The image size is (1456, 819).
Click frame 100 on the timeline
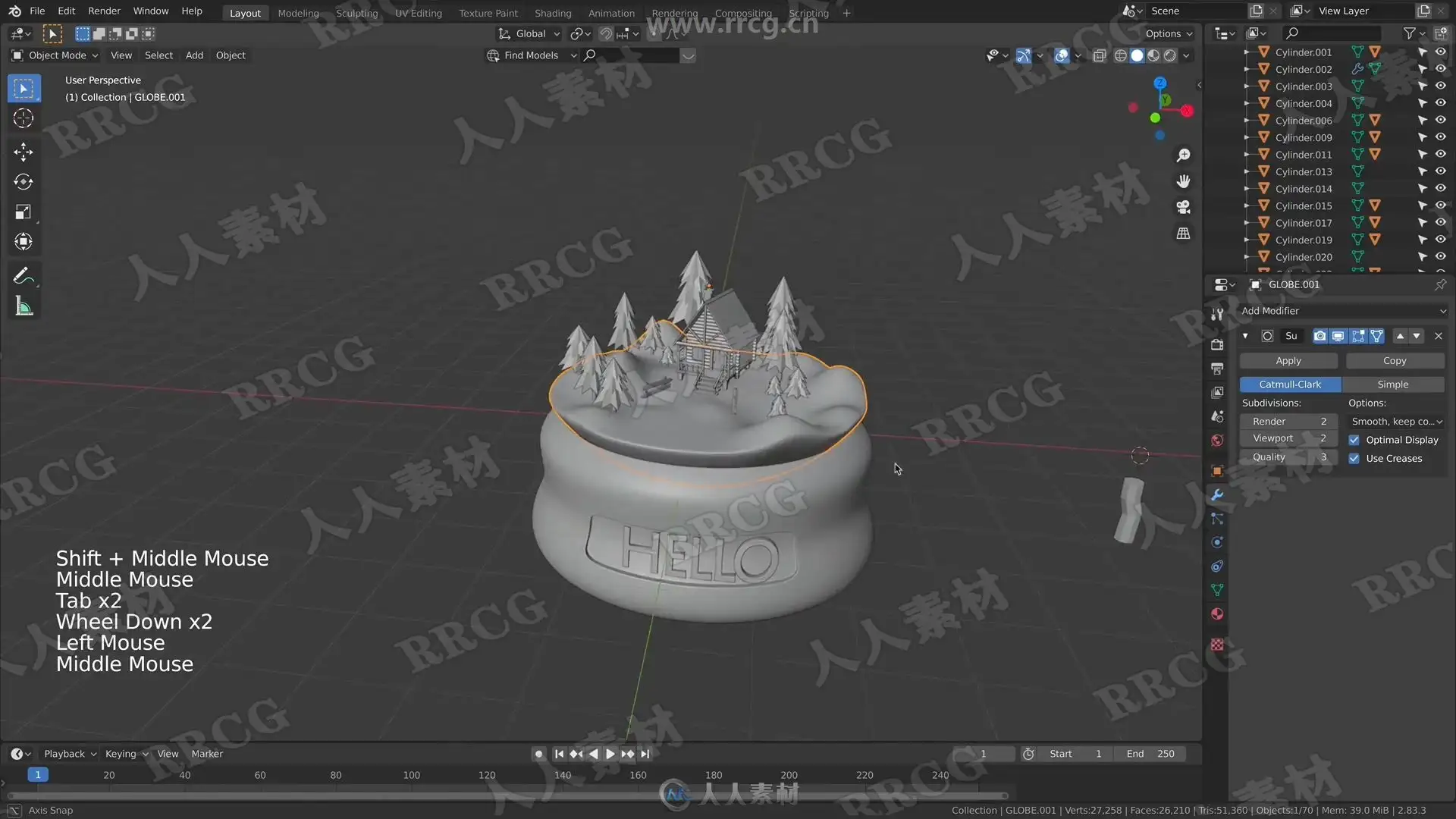coord(411,775)
